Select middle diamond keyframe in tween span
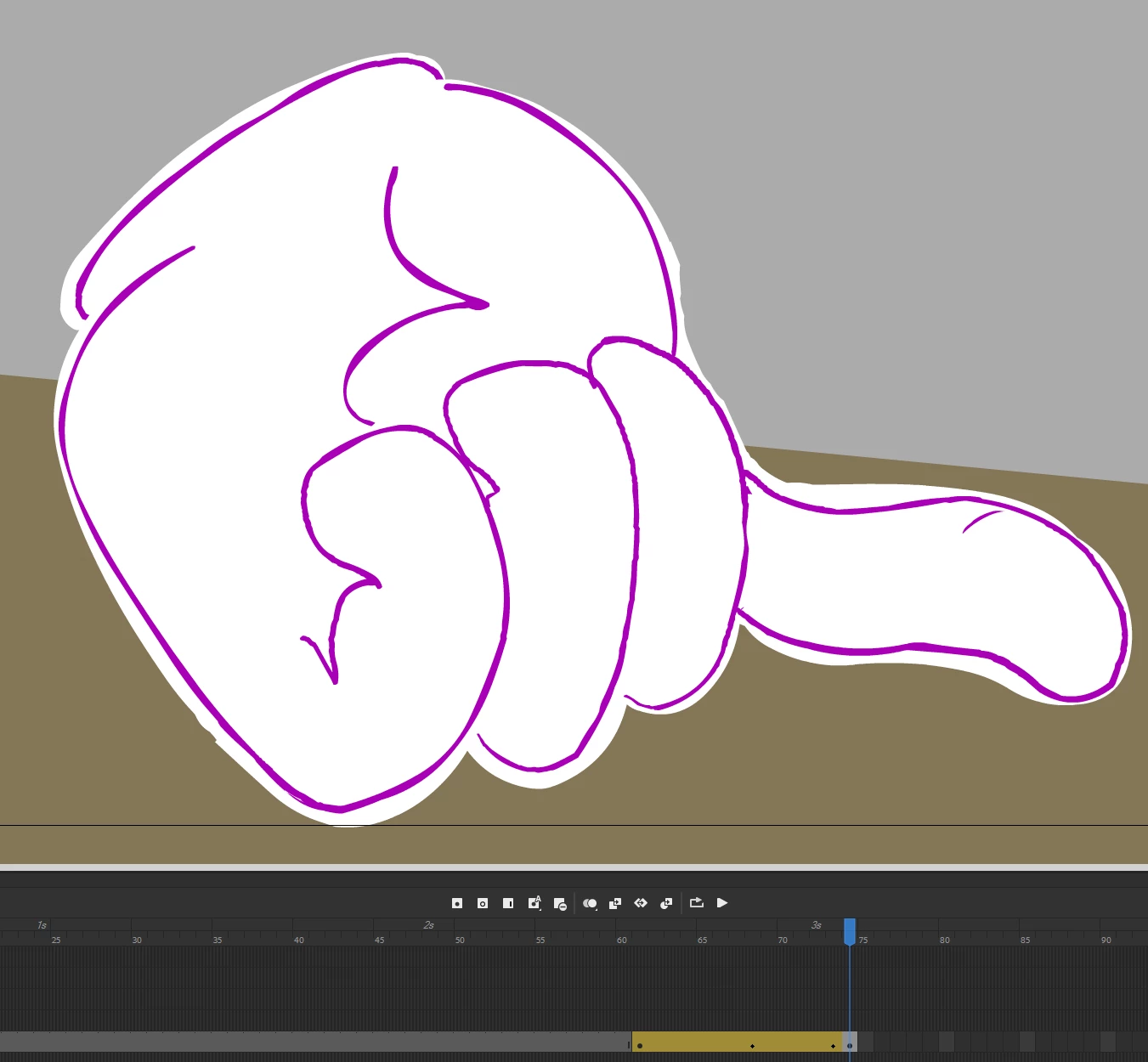 (x=753, y=1046)
